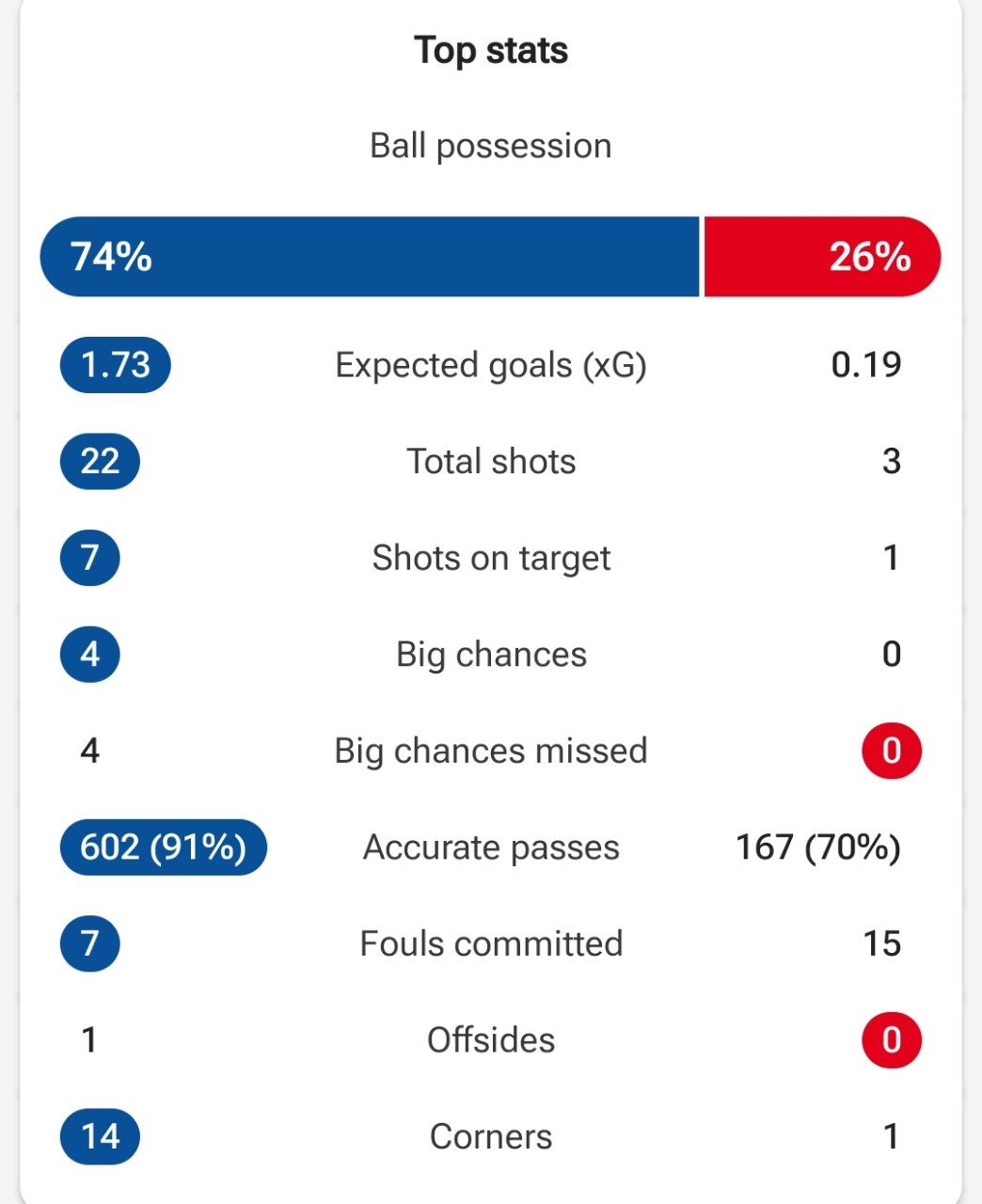982x1204 pixels.
Task: Select the 1.73 expected goals badge
Action: coord(115,365)
